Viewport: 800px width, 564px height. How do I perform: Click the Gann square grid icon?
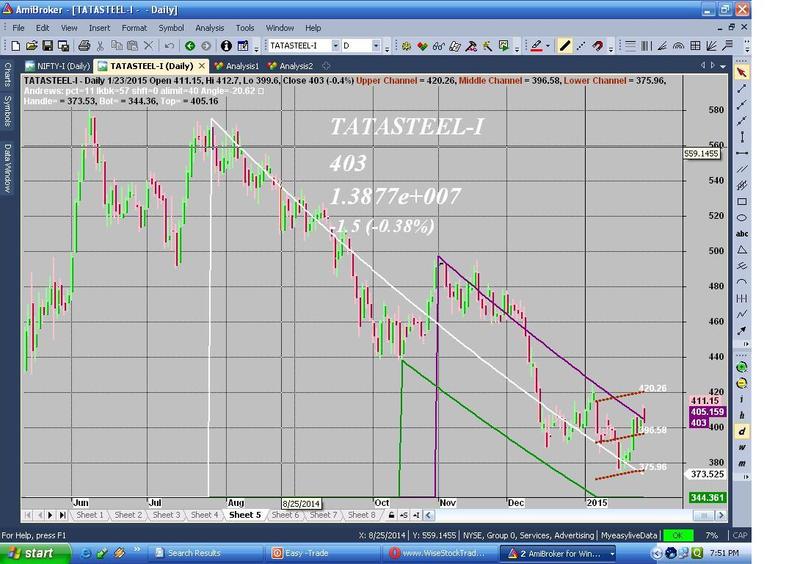(x=695, y=46)
